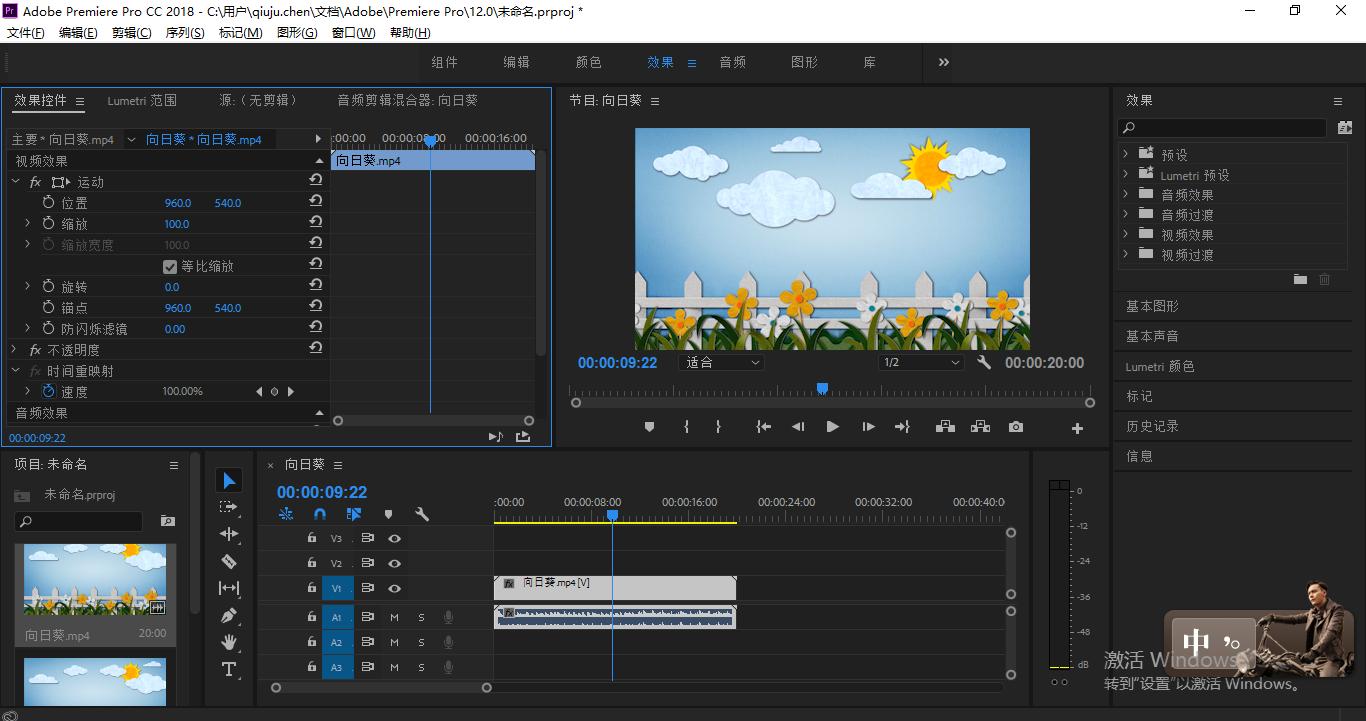This screenshot has width=1366, height=721.
Task: Expand the 视频效果 folder in Effects panel
Action: 1126,235
